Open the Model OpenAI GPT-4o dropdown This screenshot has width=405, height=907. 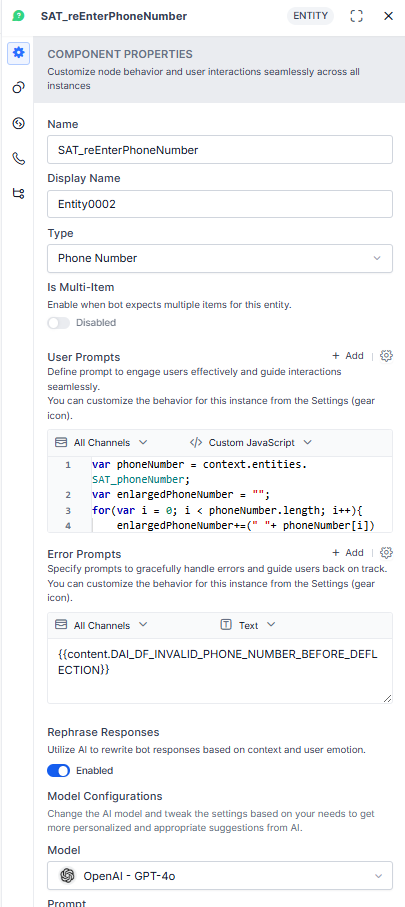click(x=220, y=876)
